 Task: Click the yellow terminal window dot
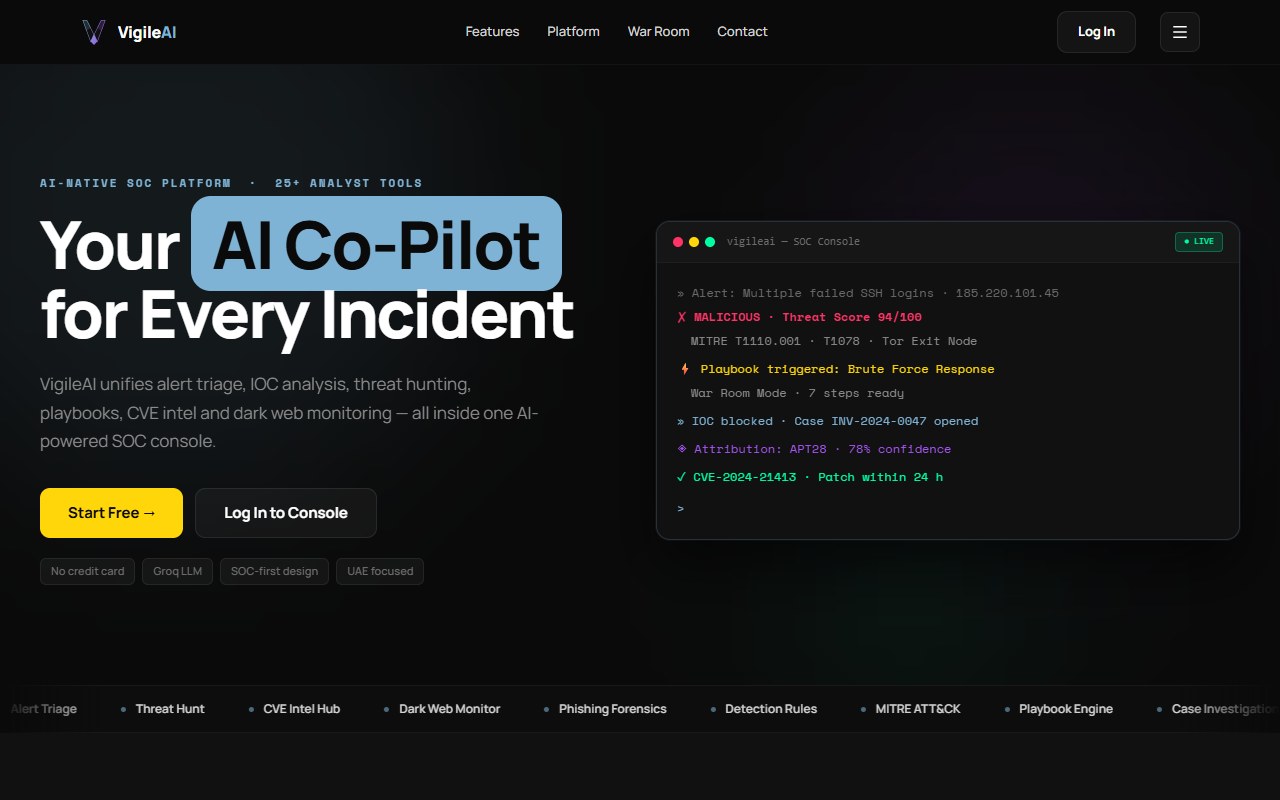(694, 242)
